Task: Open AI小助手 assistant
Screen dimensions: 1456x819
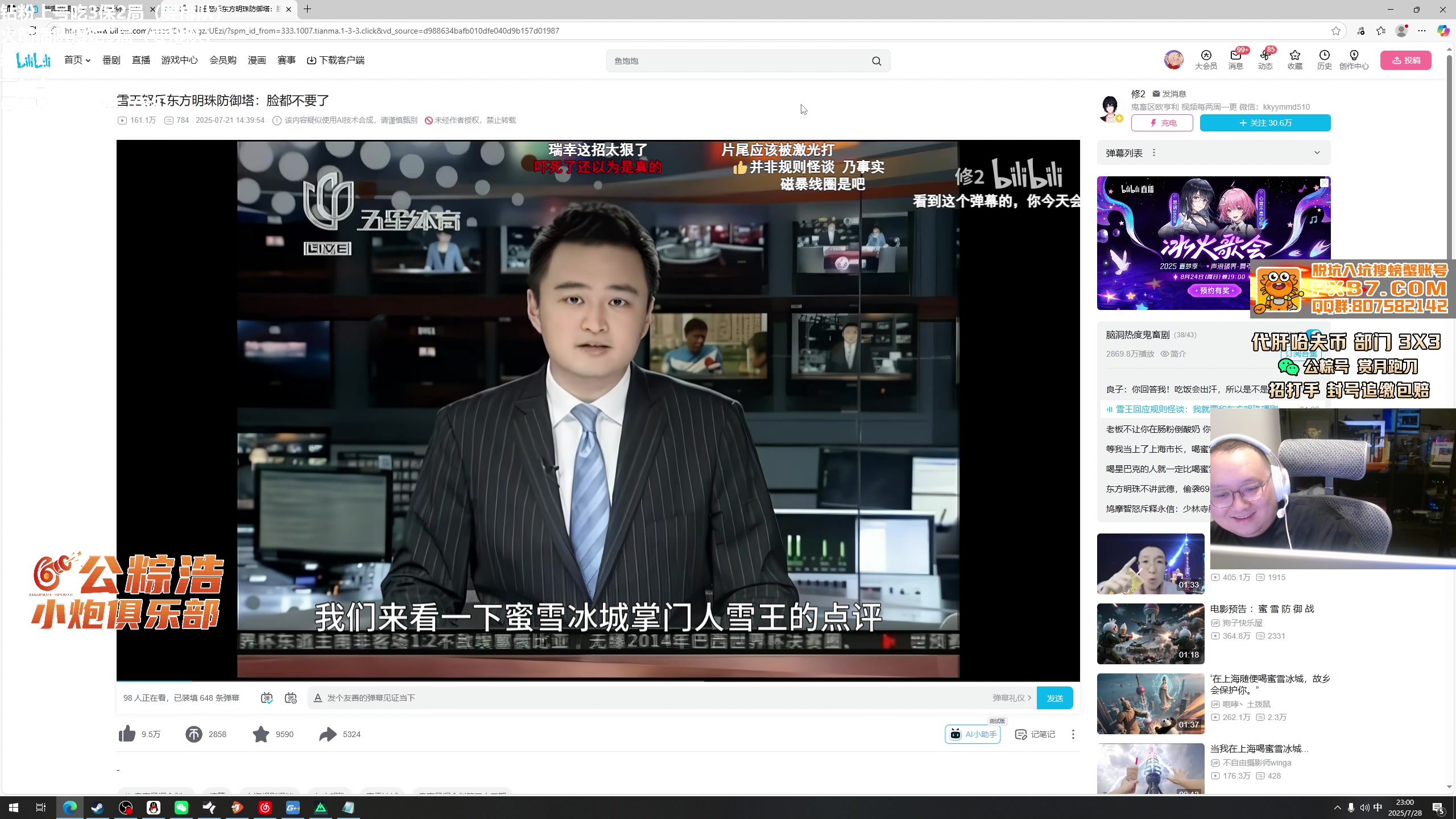Action: tap(973, 734)
